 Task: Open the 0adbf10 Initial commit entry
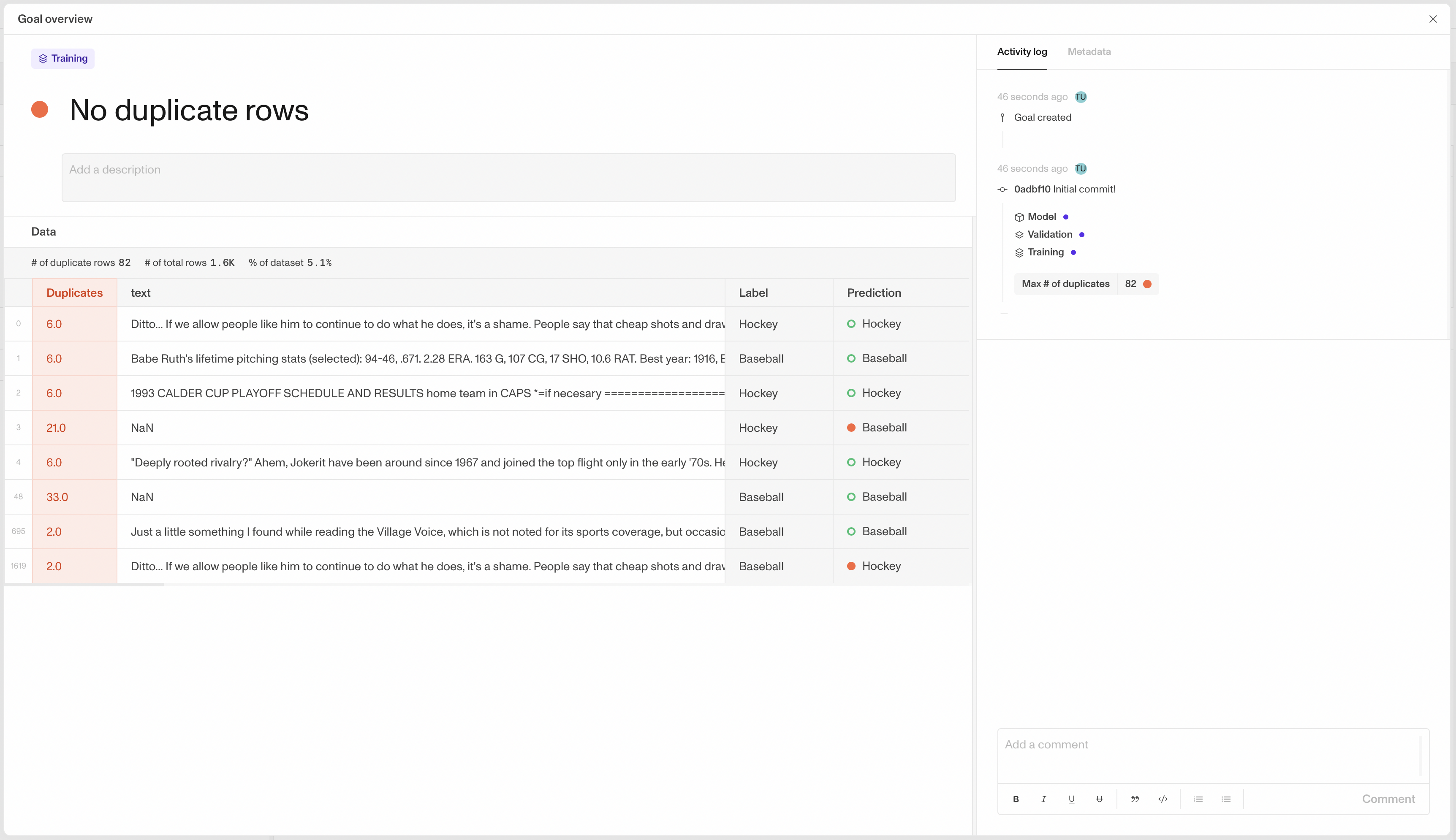[x=1064, y=189]
